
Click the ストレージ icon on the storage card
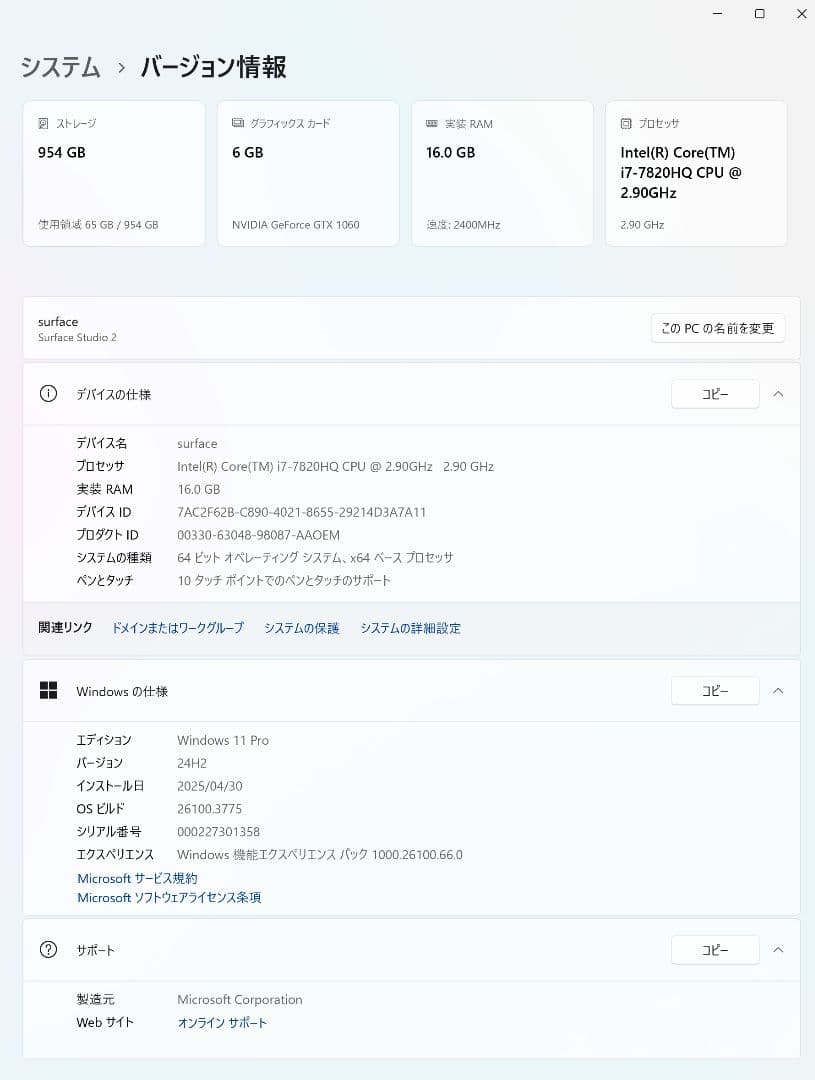[x=41, y=123]
